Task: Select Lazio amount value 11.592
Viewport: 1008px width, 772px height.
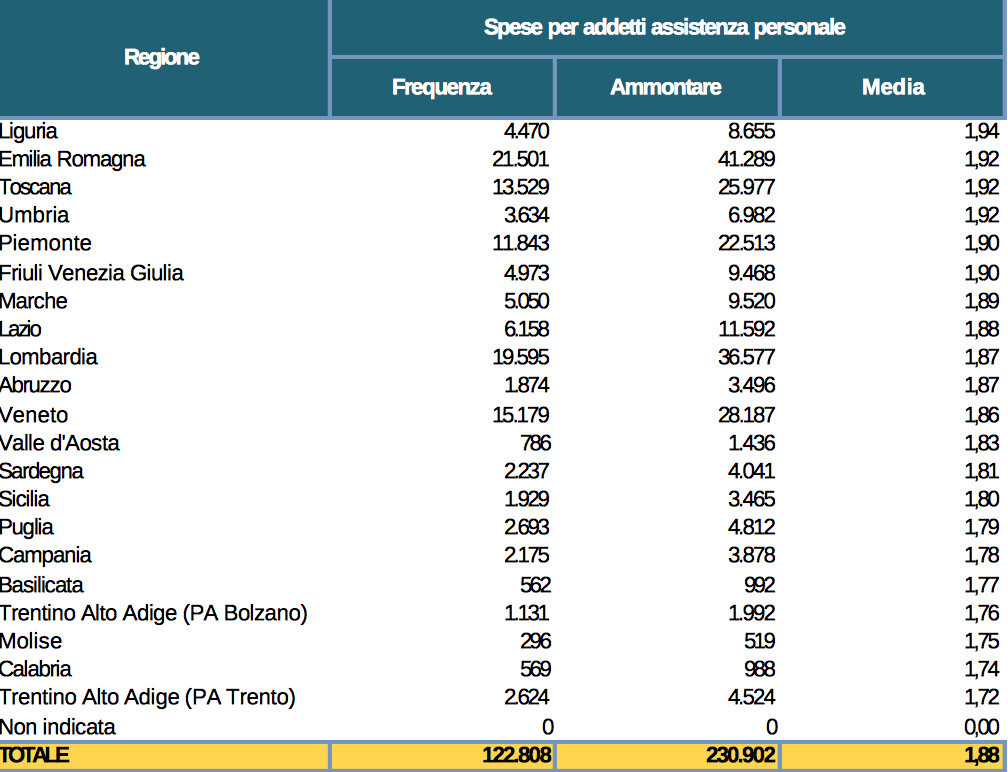Action: click(x=746, y=329)
